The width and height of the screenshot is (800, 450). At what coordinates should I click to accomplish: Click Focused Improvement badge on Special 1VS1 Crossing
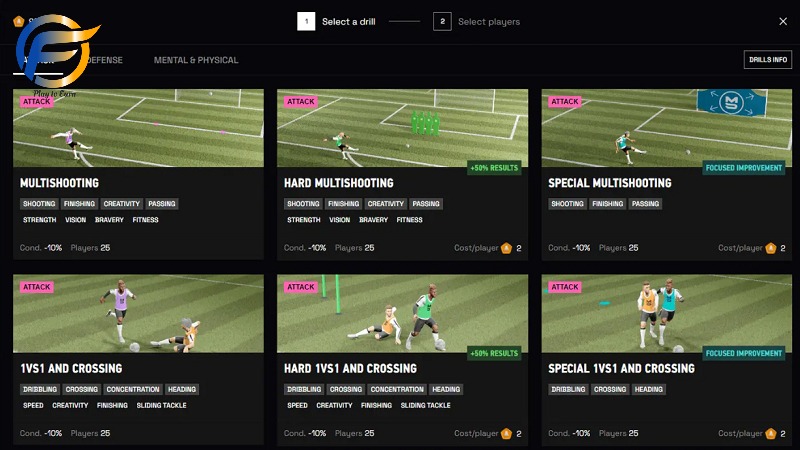coord(743,353)
